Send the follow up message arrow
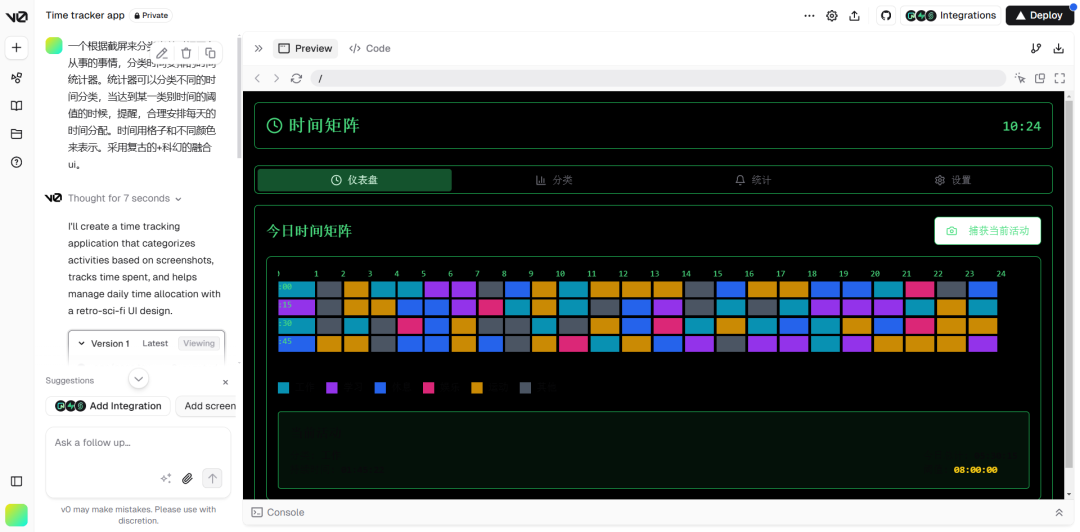Image resolution: width=1080 pixels, height=532 pixels. [212, 478]
